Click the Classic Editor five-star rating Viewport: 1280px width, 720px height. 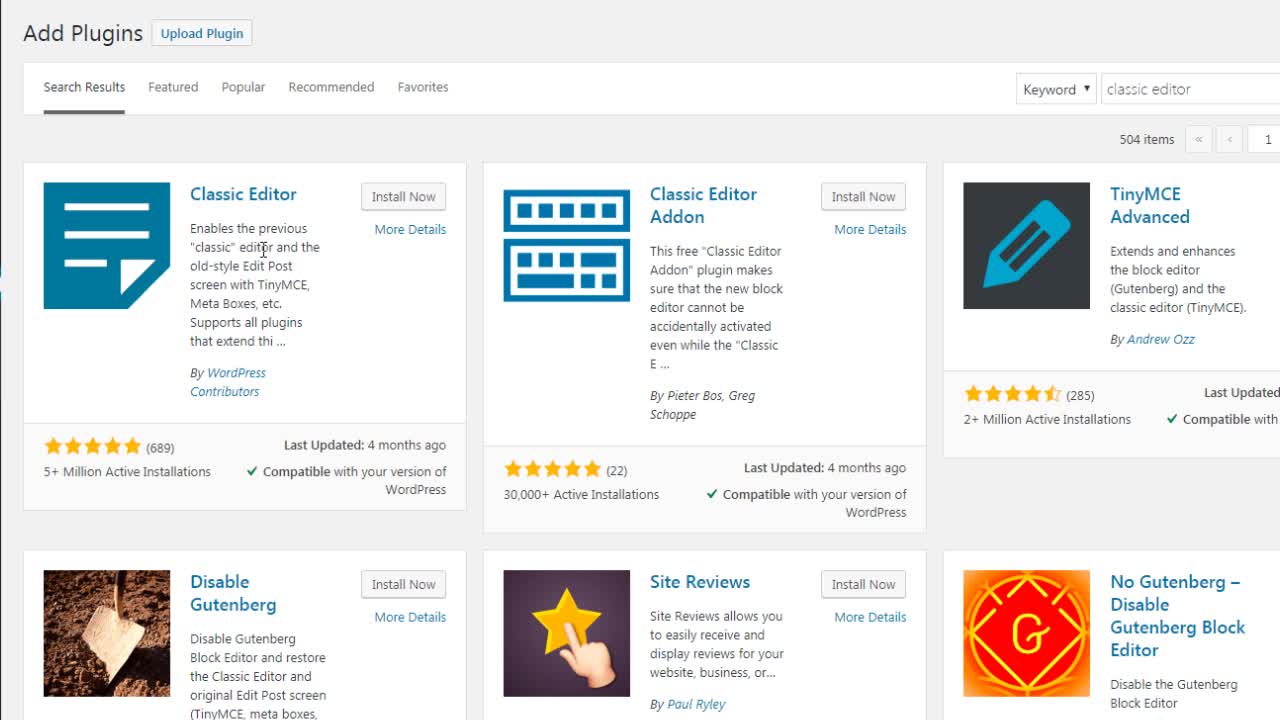[93, 446]
